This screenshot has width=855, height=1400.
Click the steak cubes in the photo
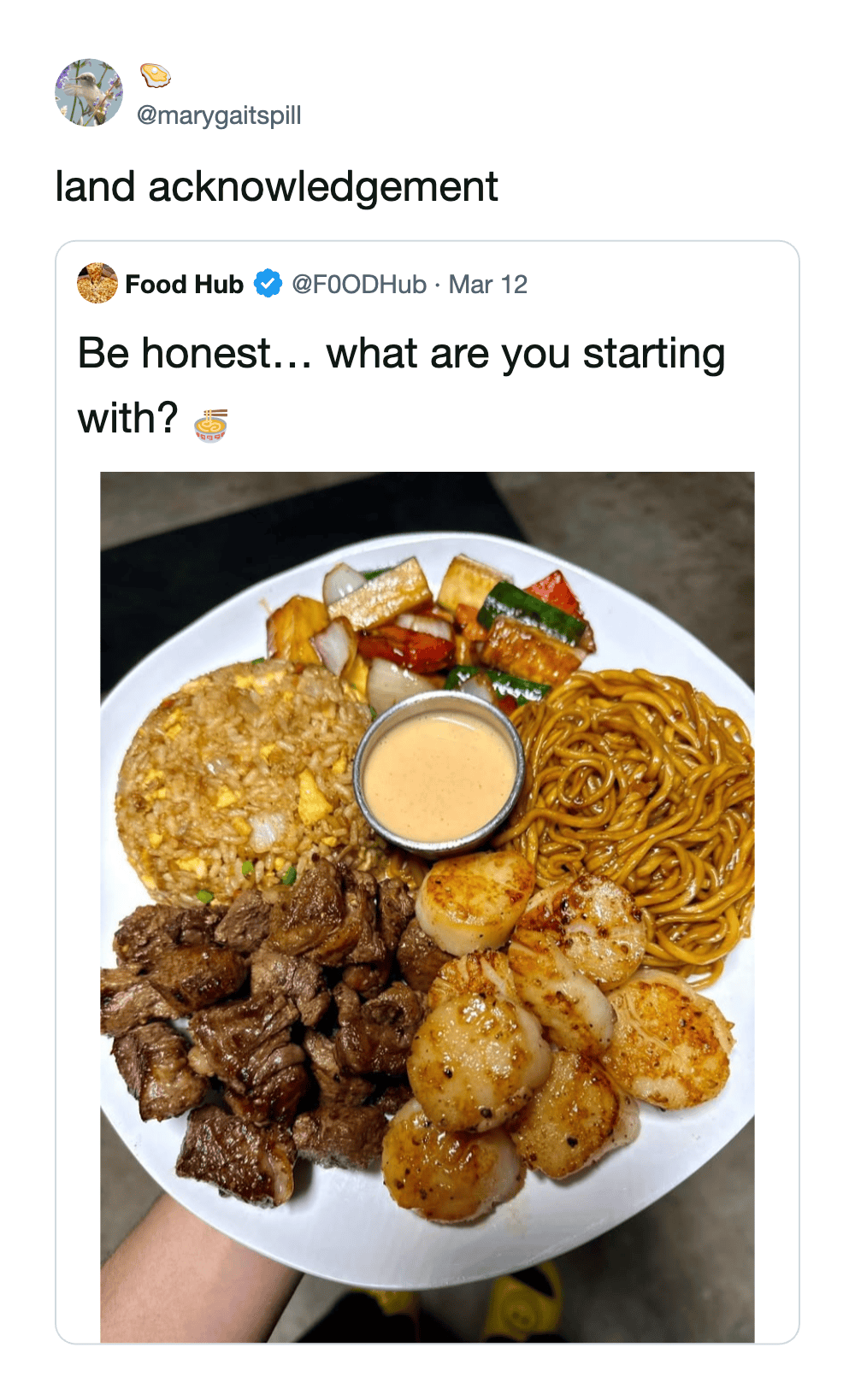click(256, 1026)
